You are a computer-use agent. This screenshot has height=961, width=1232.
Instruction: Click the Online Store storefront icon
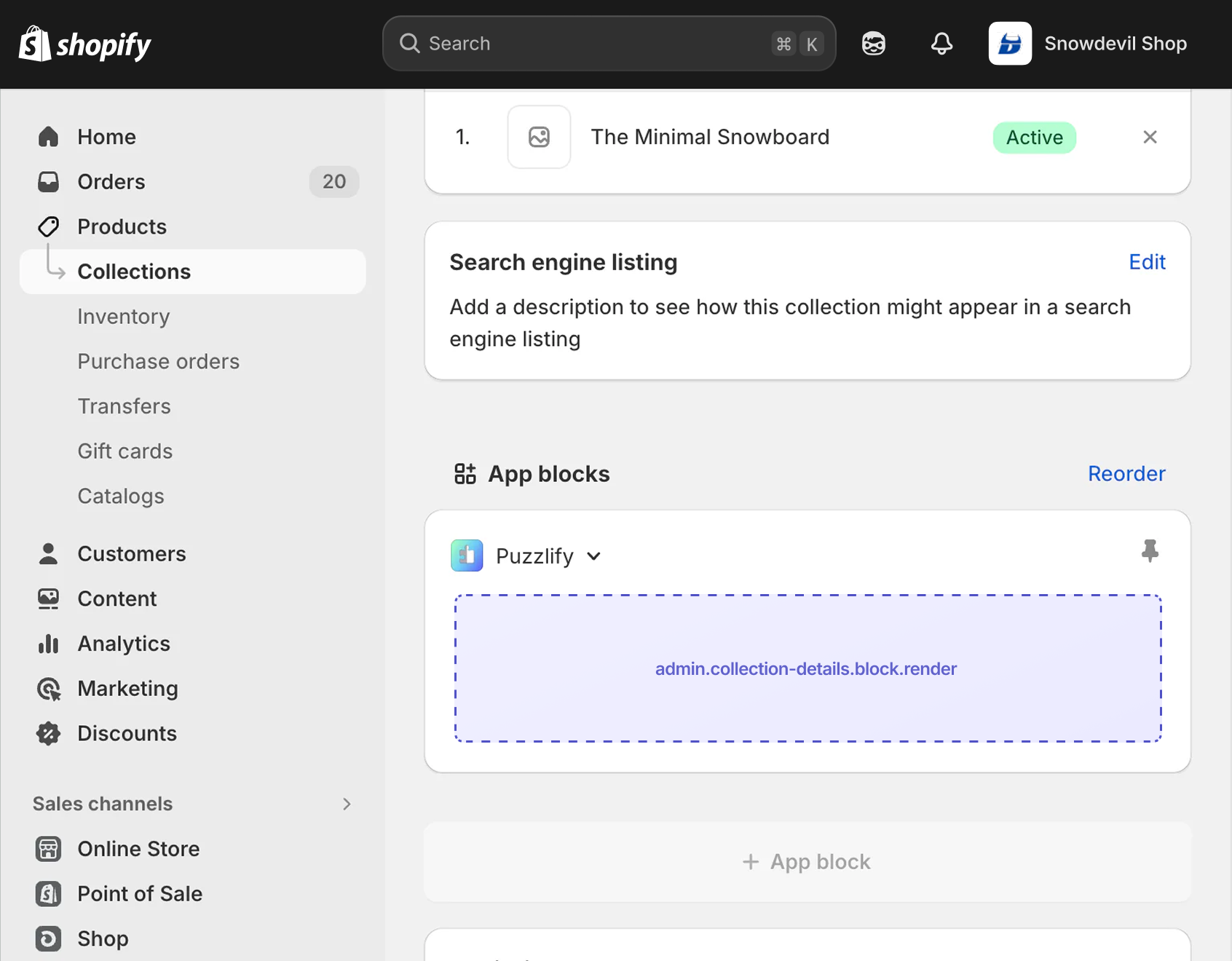(x=48, y=849)
